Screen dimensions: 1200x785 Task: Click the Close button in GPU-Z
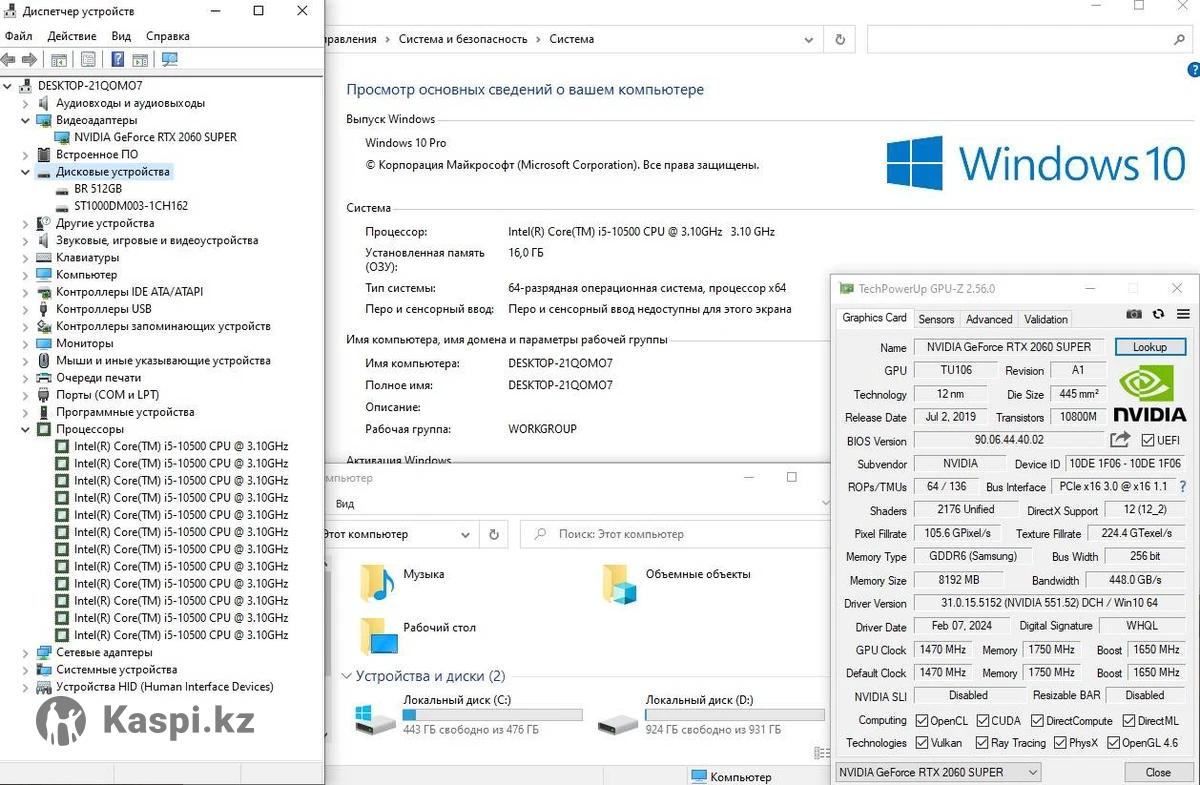click(x=1158, y=772)
